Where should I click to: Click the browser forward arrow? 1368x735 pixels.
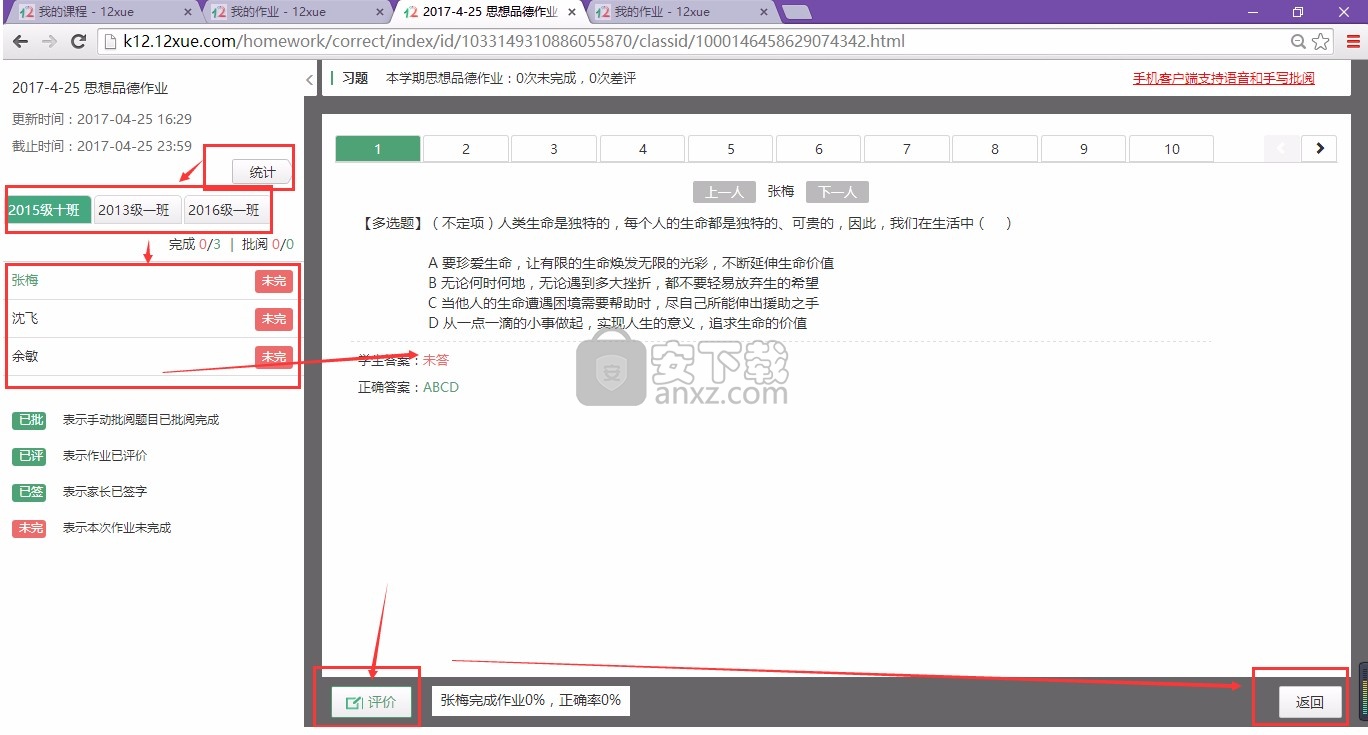(x=49, y=42)
